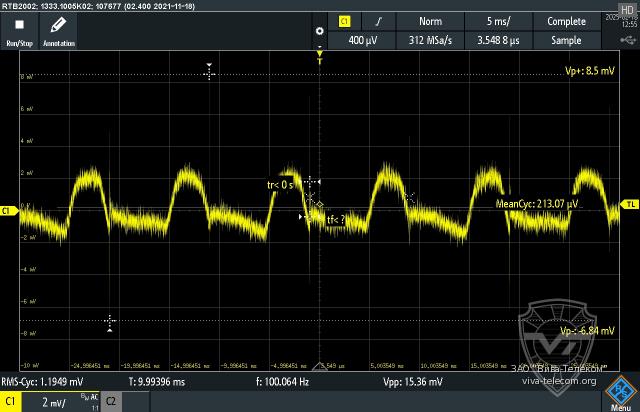This screenshot has height=412, width=640.
Task: Select the C1 ground level marker
Action: [9, 211]
